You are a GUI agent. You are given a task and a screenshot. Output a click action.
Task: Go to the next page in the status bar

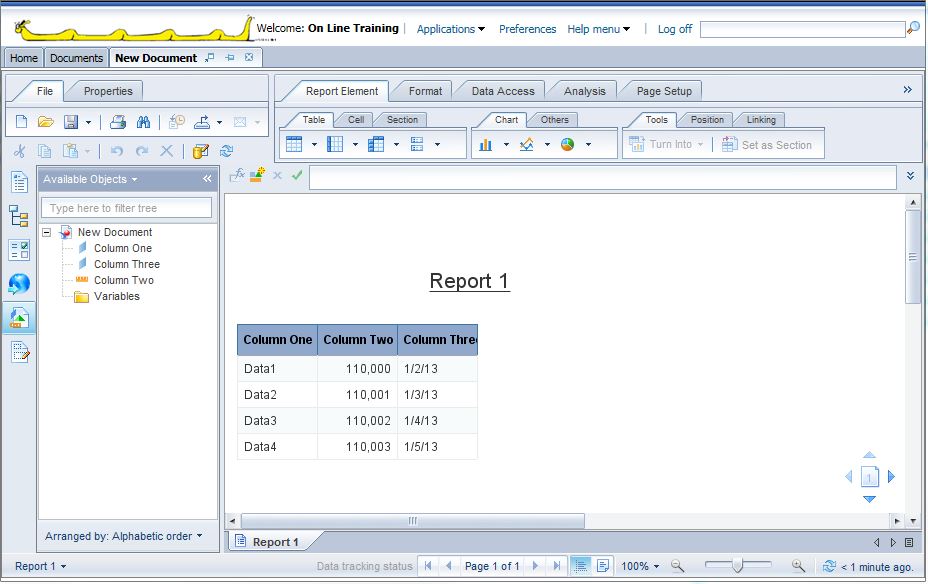(x=535, y=566)
